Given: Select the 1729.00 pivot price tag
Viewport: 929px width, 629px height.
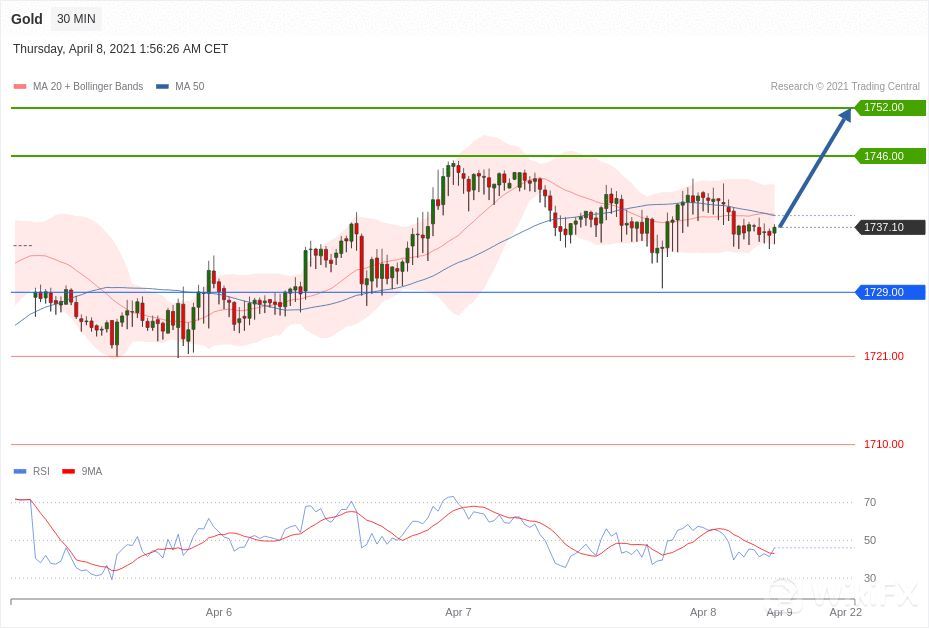Looking at the screenshot, I should (889, 293).
